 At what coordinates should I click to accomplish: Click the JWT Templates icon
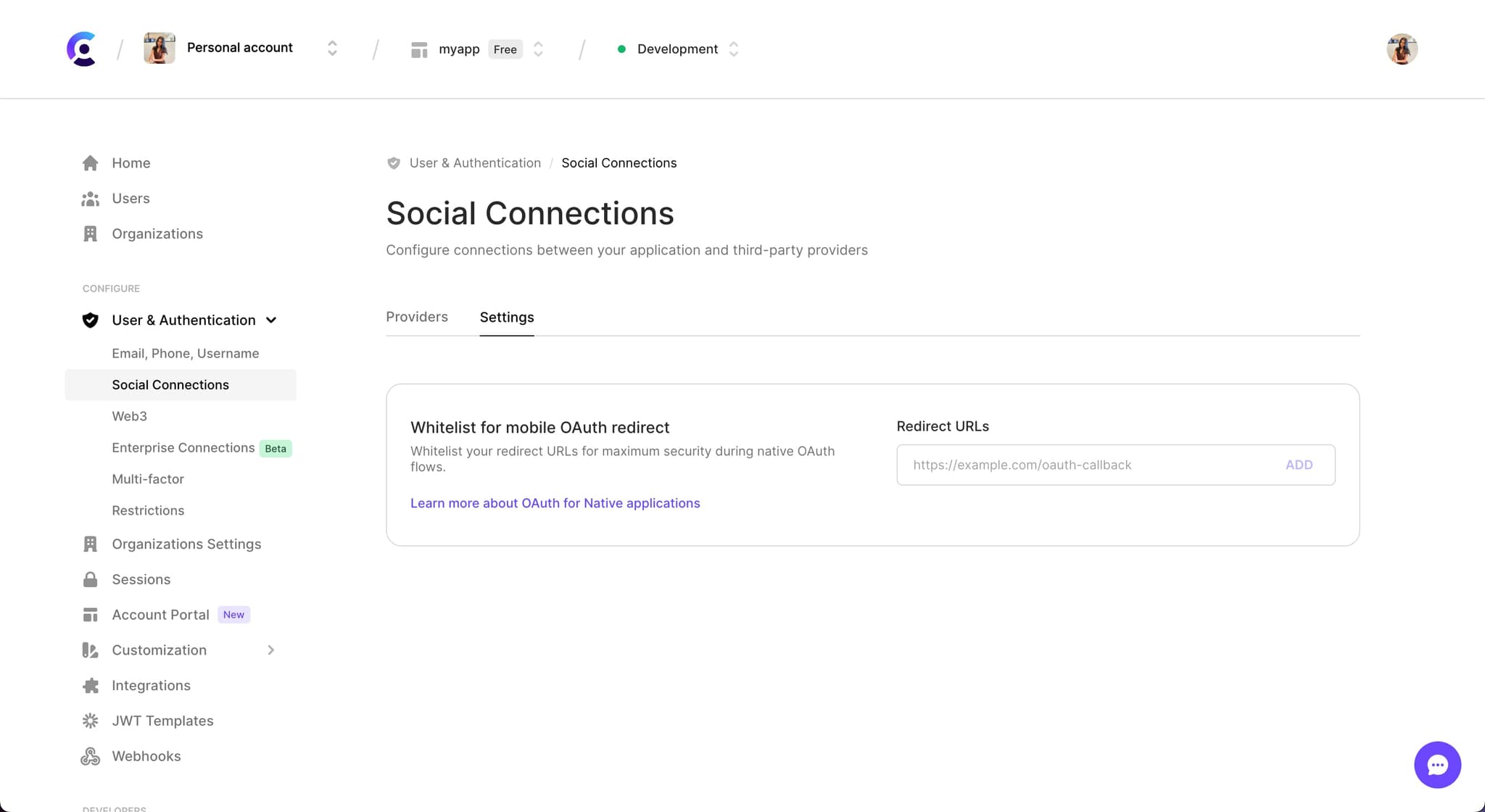point(91,720)
